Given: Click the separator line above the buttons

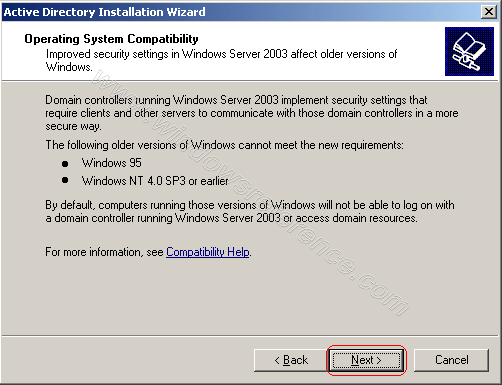Looking at the screenshot, I should tap(251, 336).
